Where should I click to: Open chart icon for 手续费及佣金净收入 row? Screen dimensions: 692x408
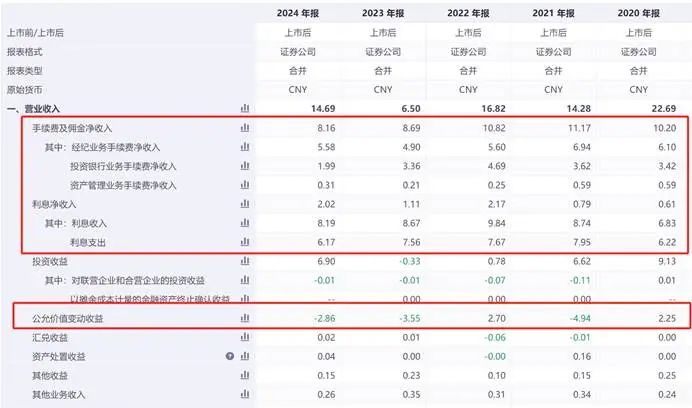245,128
